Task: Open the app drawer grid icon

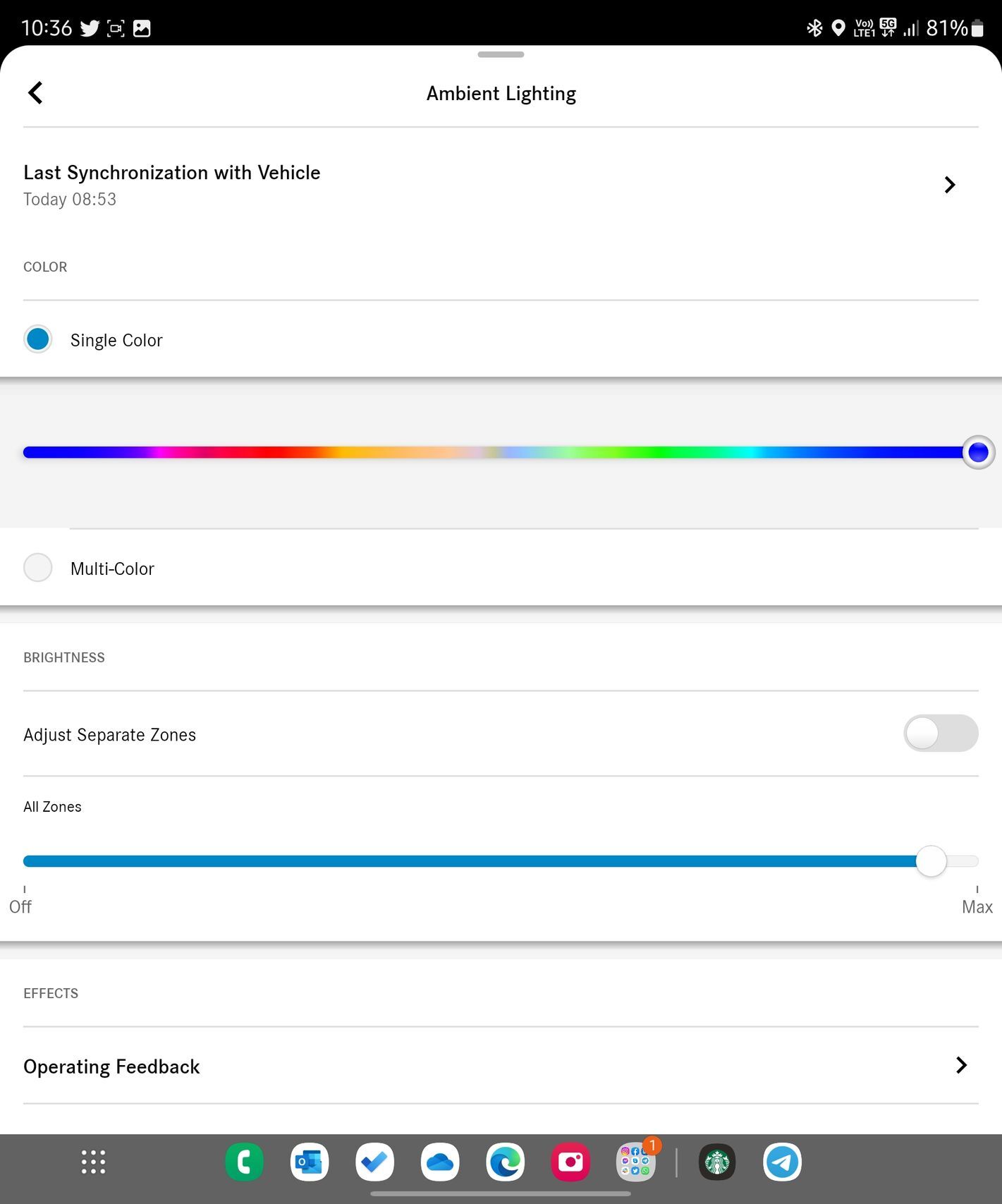Action: click(x=93, y=1162)
